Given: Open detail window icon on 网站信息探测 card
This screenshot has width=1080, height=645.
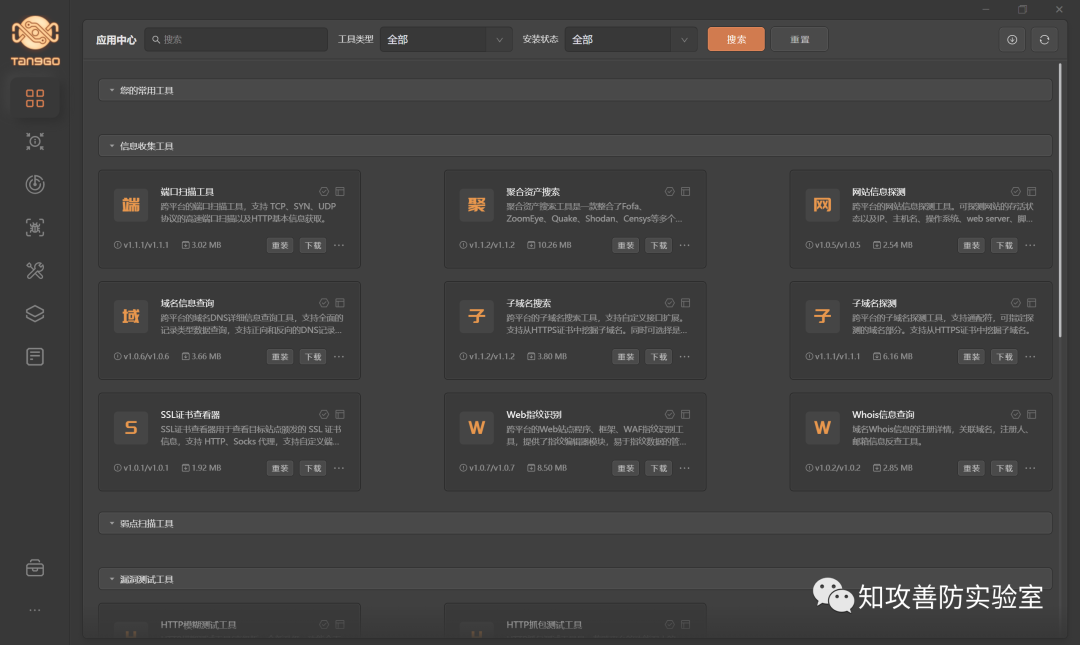Looking at the screenshot, I should point(1032,192).
